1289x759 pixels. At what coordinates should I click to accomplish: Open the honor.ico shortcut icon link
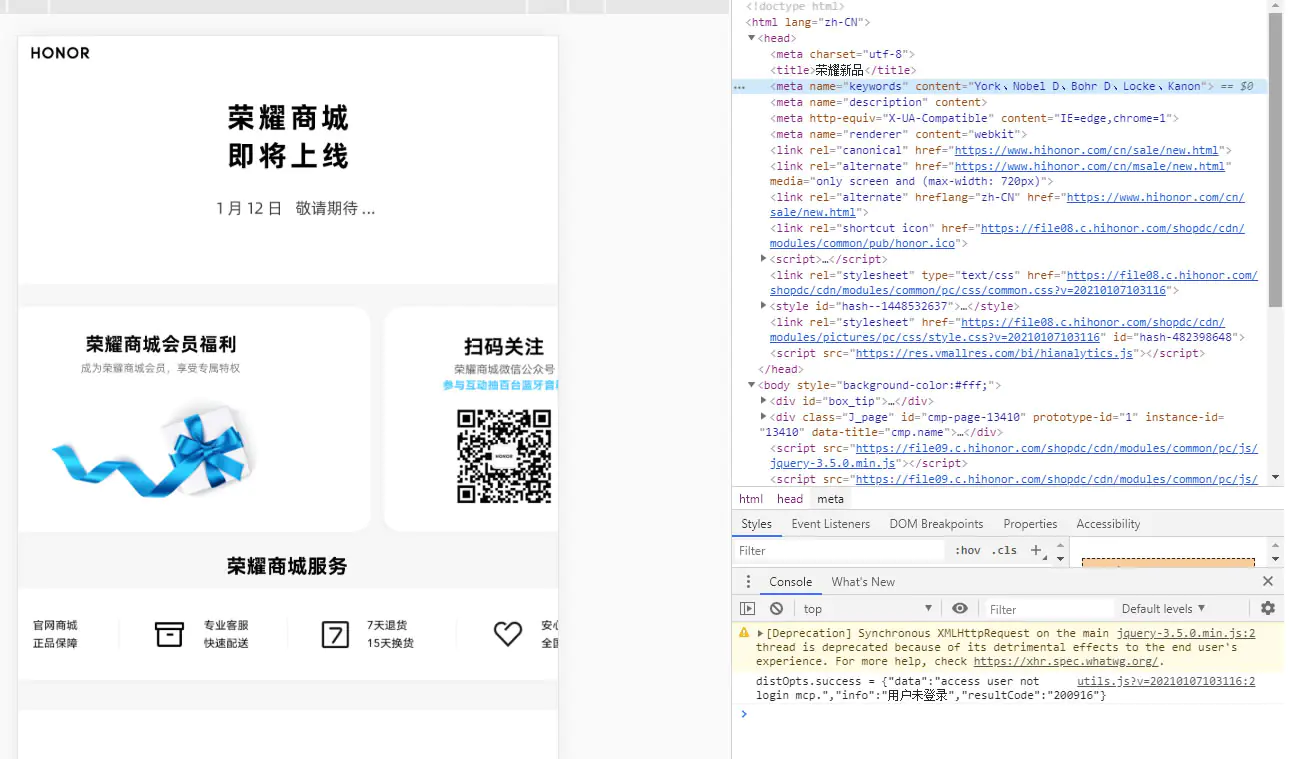1007,235
